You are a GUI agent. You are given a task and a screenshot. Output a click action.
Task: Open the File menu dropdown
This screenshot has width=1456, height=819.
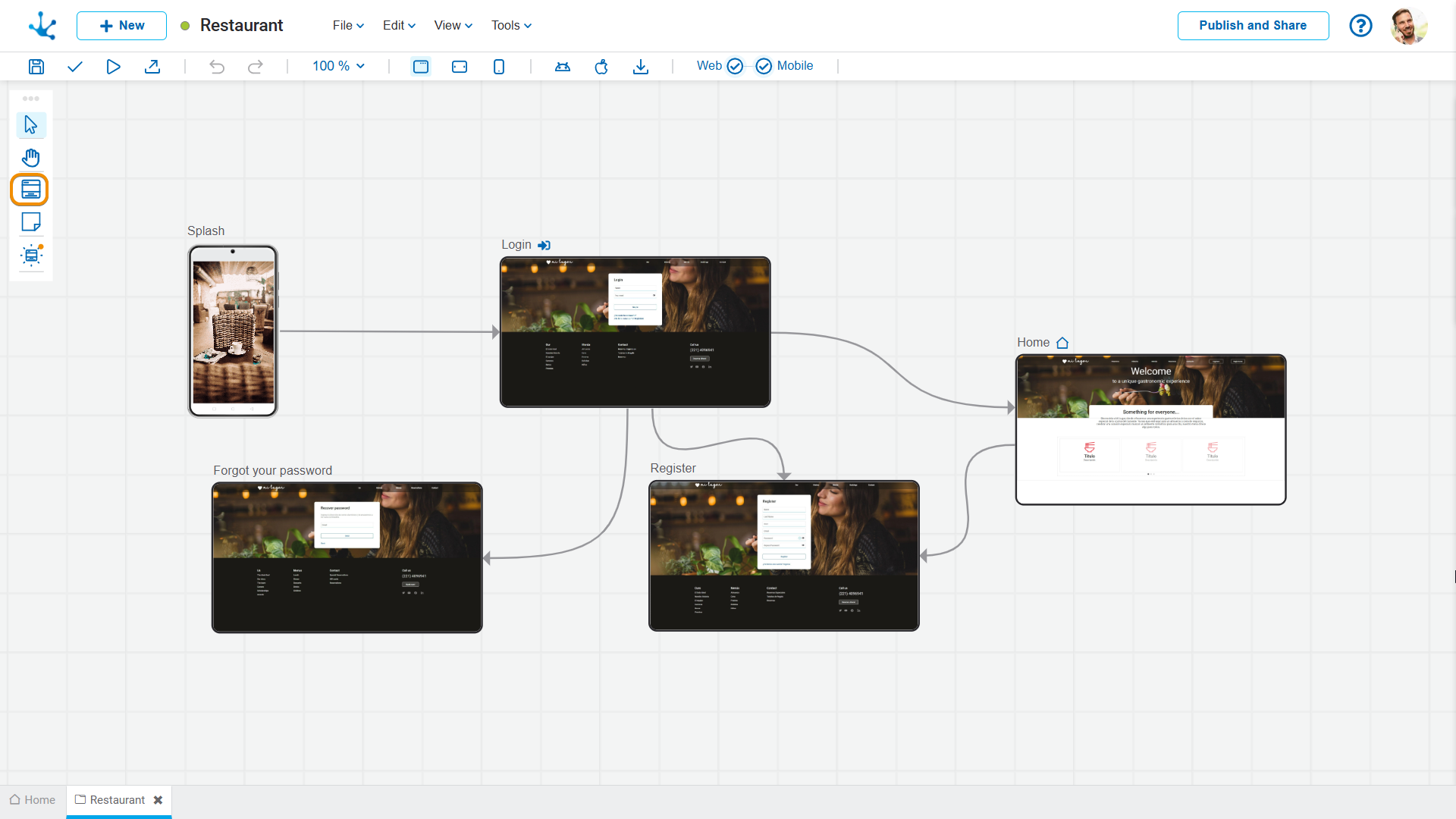(348, 25)
